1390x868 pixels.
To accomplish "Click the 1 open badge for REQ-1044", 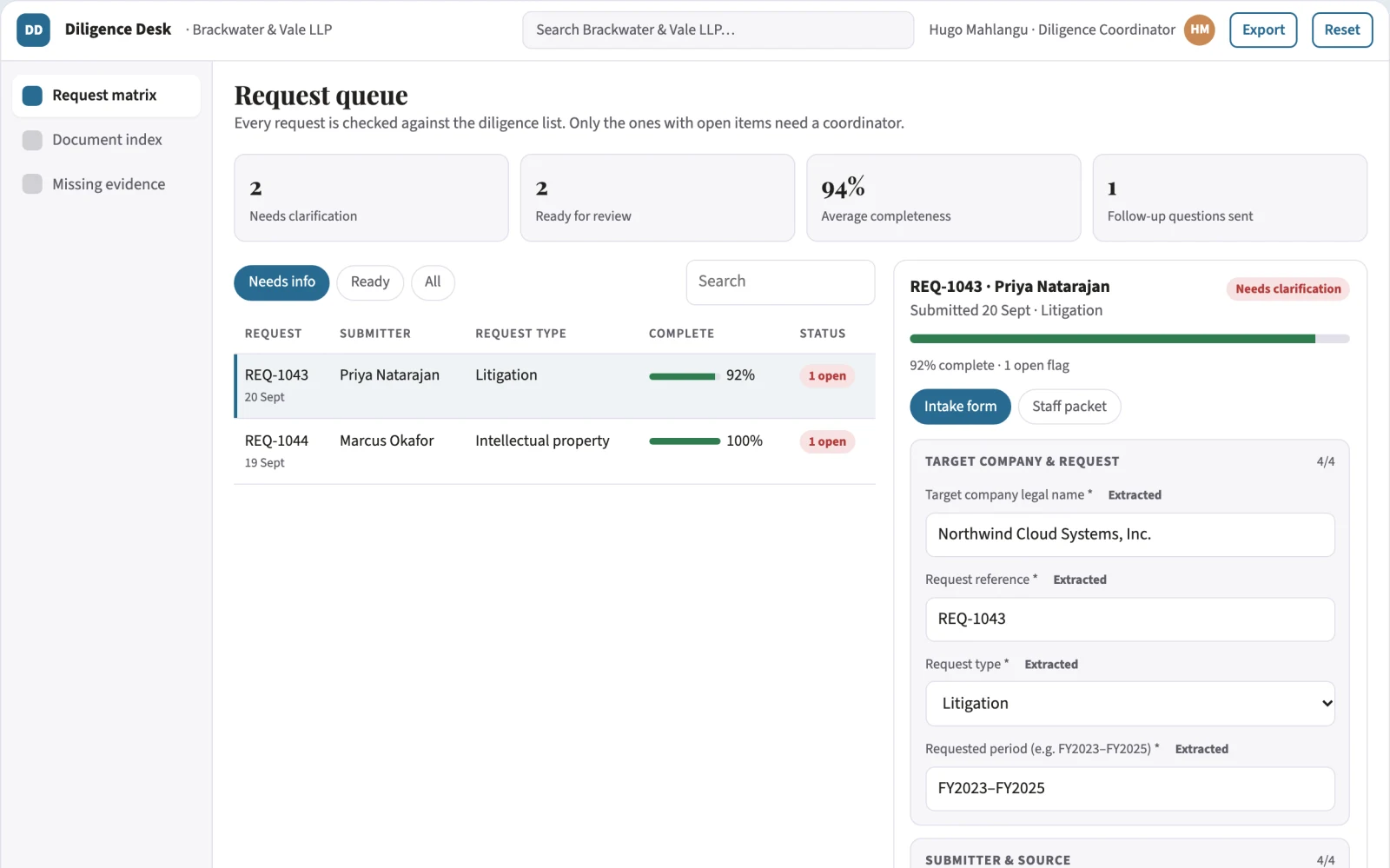I will [x=827, y=442].
